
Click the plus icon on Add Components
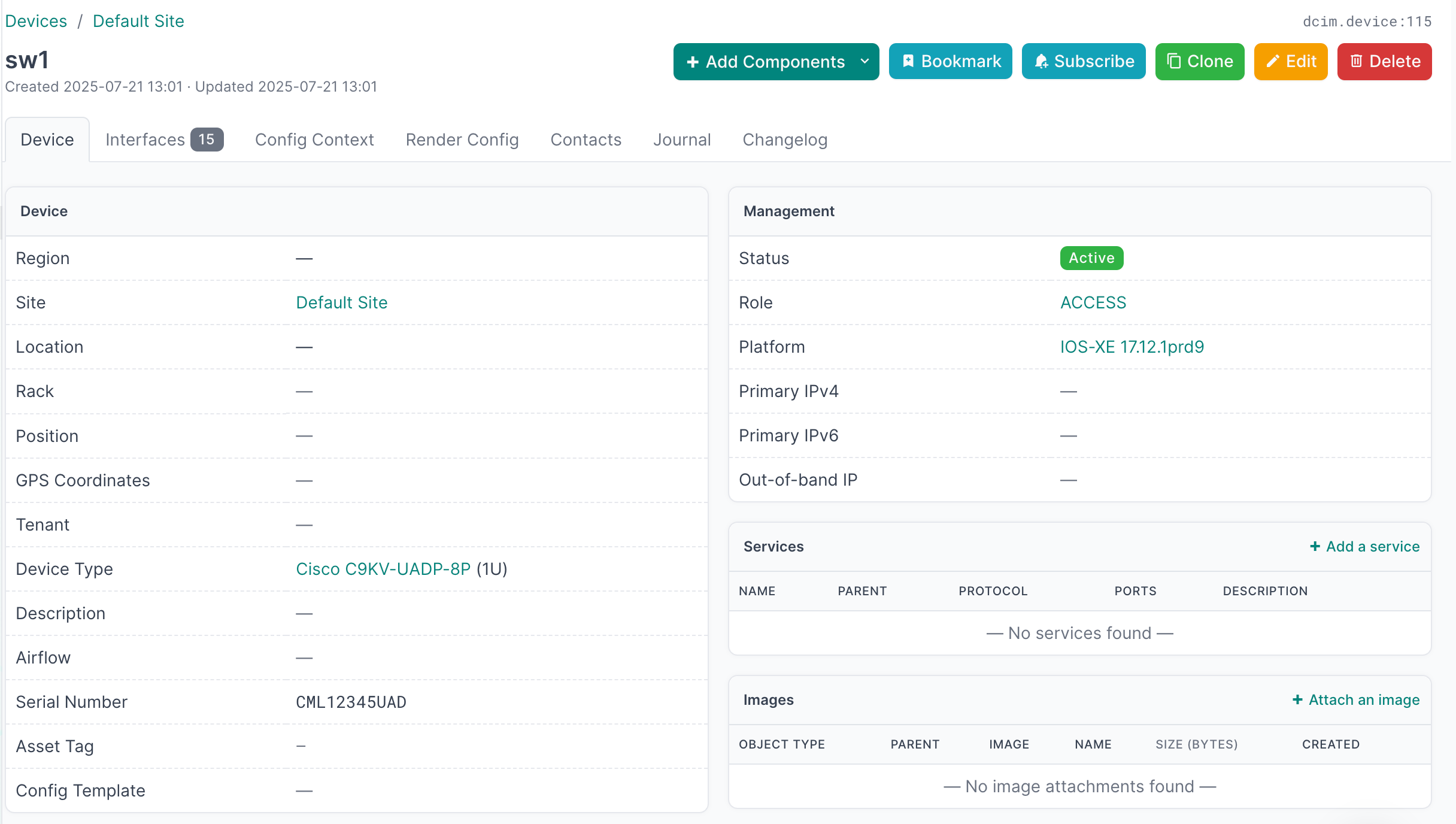[x=693, y=62]
